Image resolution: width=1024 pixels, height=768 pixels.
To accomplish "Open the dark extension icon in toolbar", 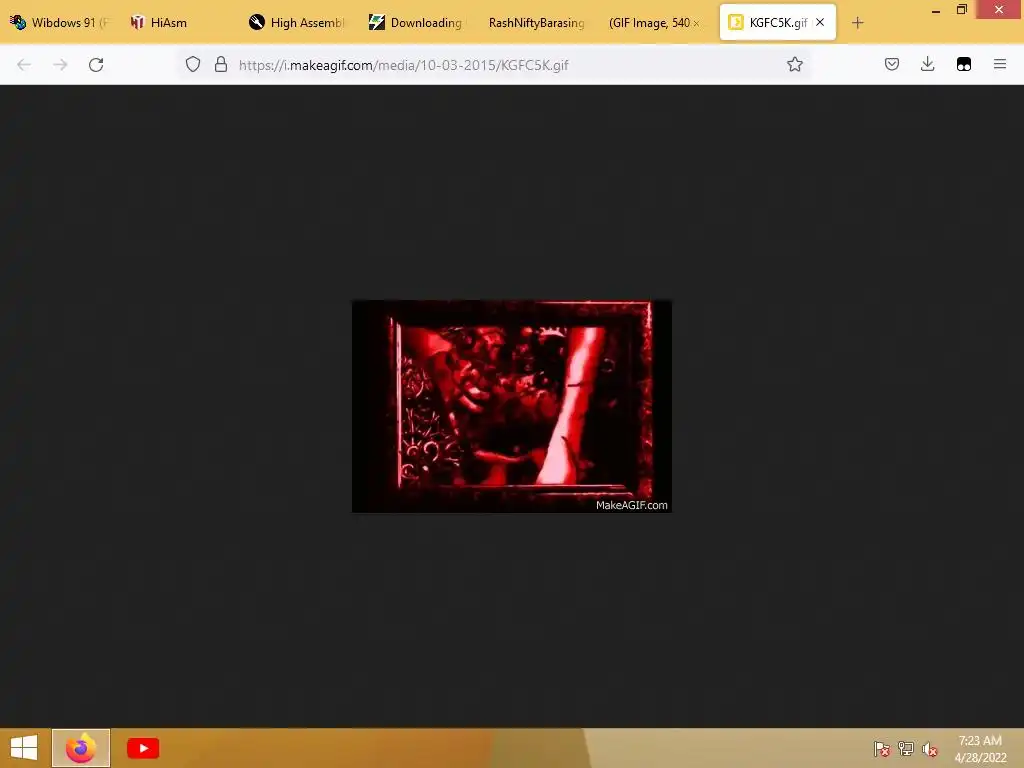I will coord(964,64).
